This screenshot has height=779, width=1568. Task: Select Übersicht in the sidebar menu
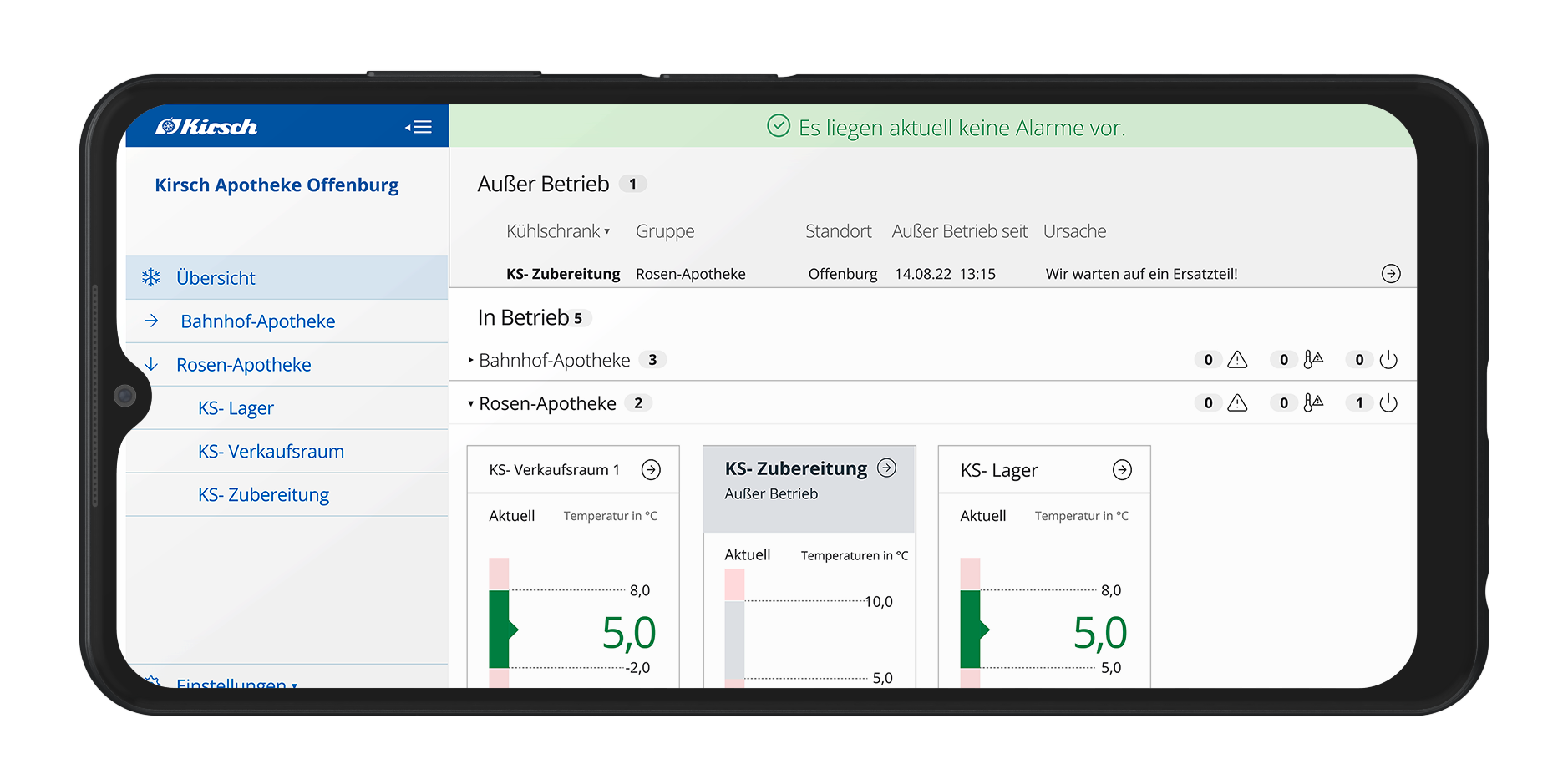(216, 278)
